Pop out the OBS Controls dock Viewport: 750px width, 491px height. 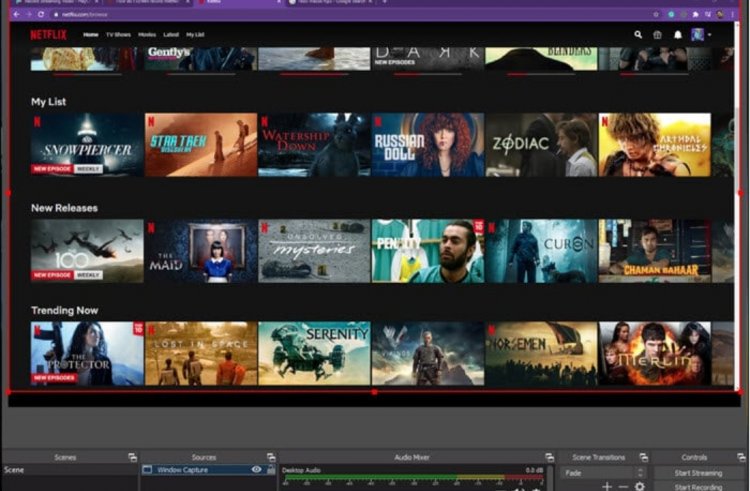click(741, 458)
